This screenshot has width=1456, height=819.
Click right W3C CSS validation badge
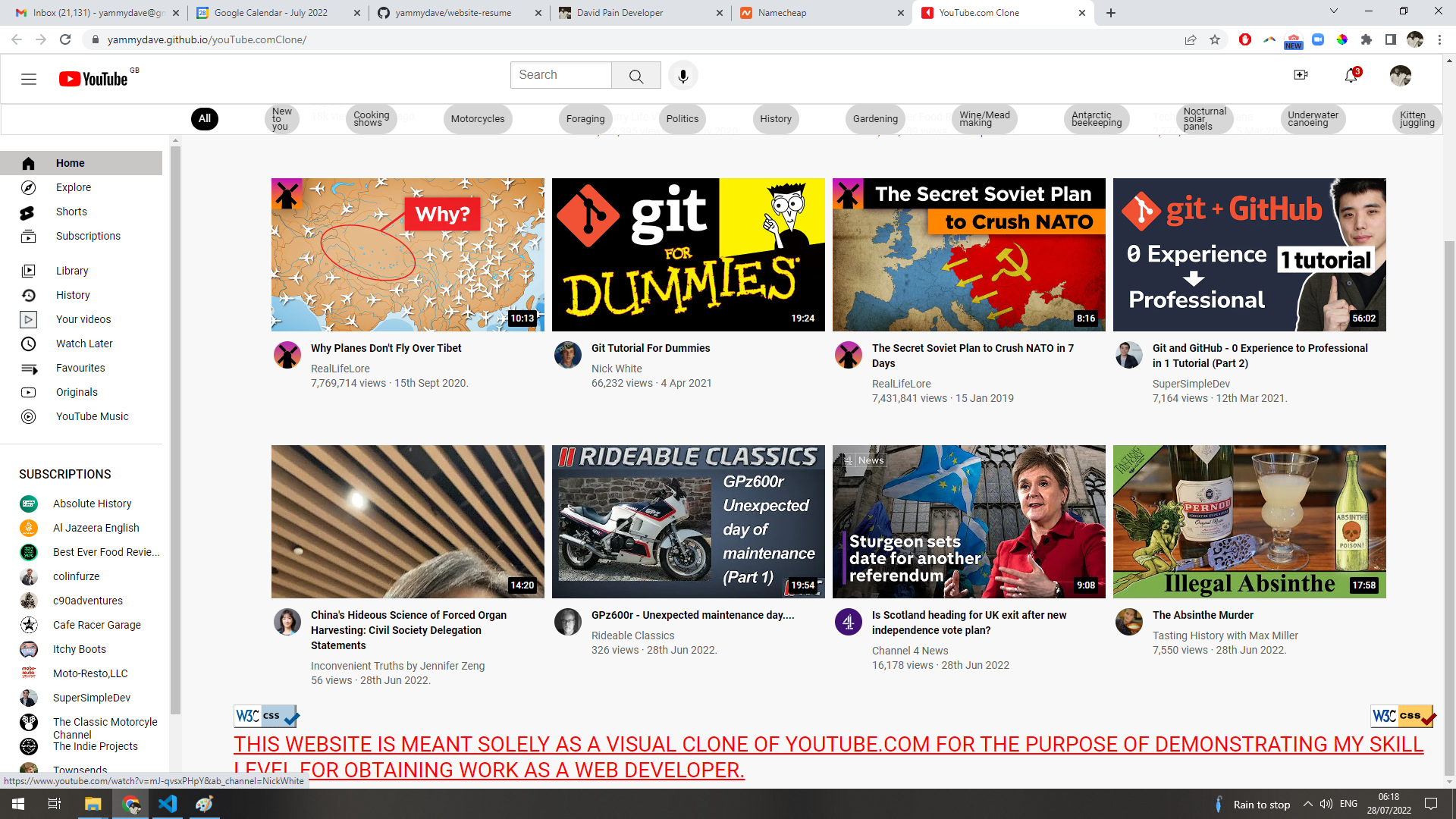click(1403, 716)
